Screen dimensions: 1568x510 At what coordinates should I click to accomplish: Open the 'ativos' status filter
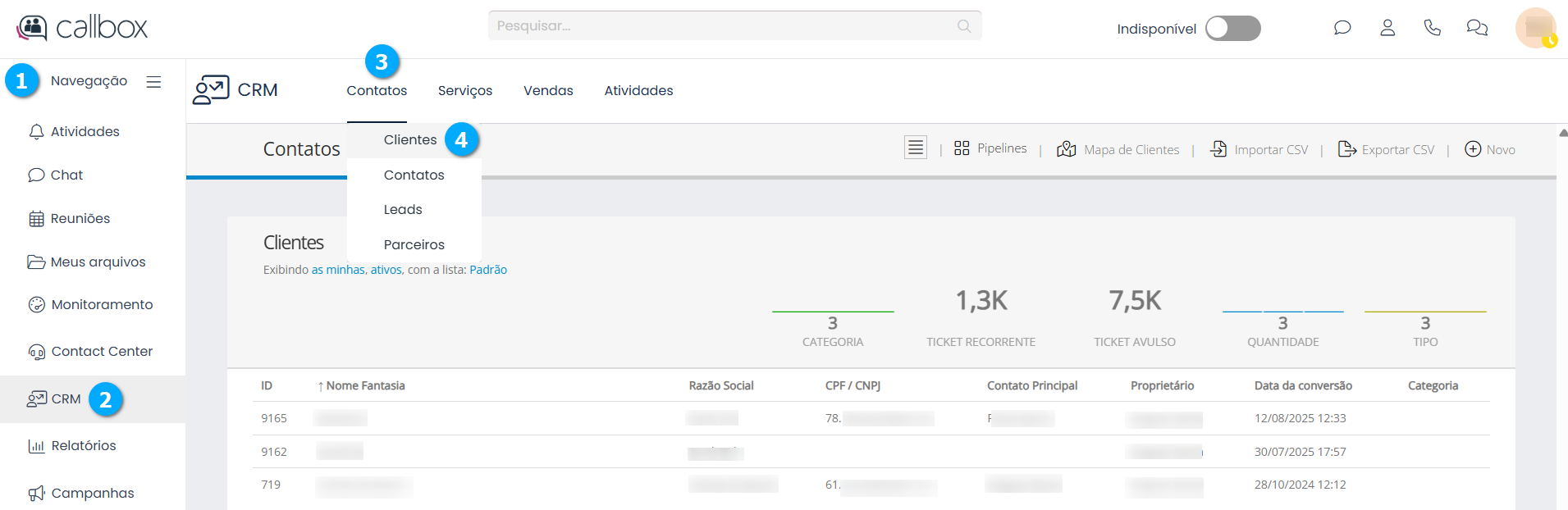(386, 270)
